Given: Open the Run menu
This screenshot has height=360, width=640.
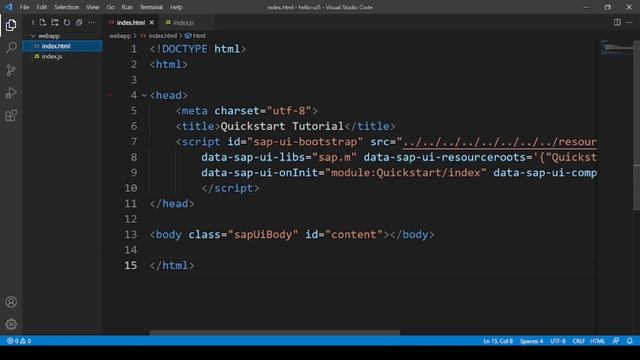Looking at the screenshot, I should point(127,7).
